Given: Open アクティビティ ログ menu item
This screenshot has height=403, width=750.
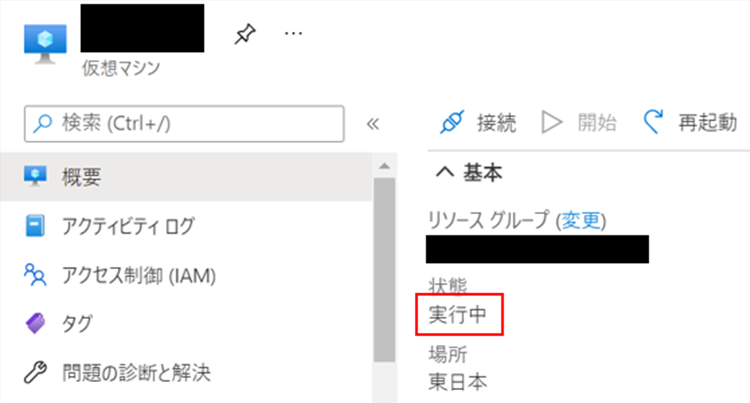Looking at the screenshot, I should [187, 226].
